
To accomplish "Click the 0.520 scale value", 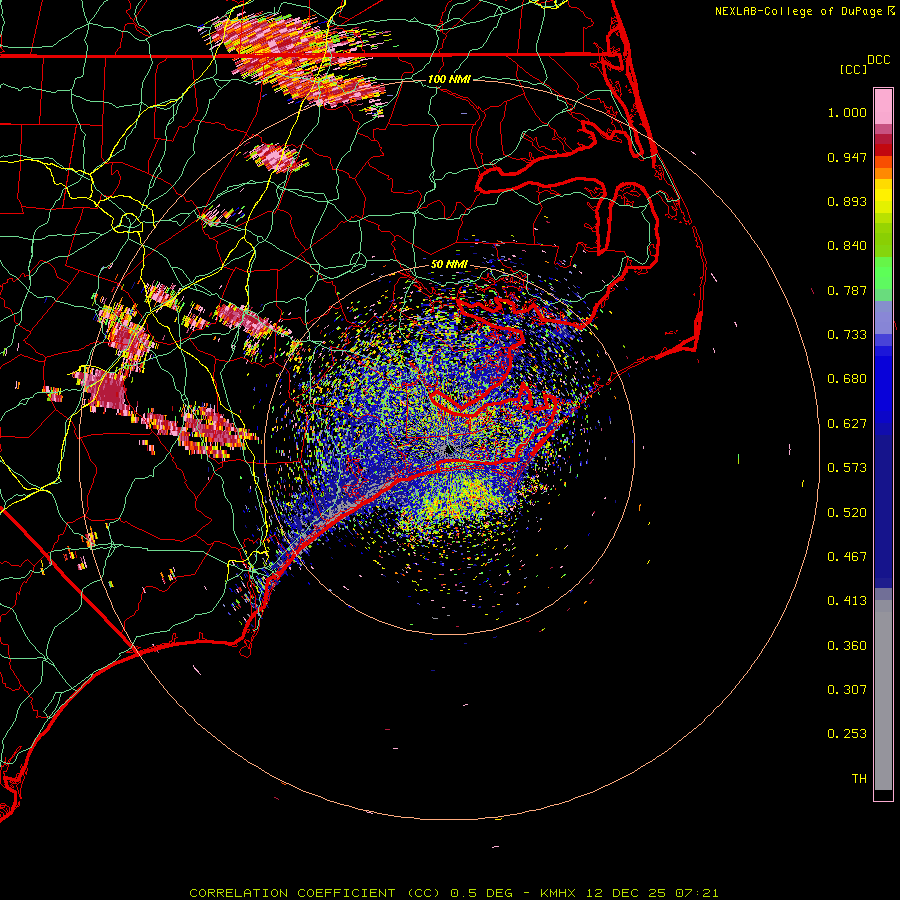I will [847, 513].
